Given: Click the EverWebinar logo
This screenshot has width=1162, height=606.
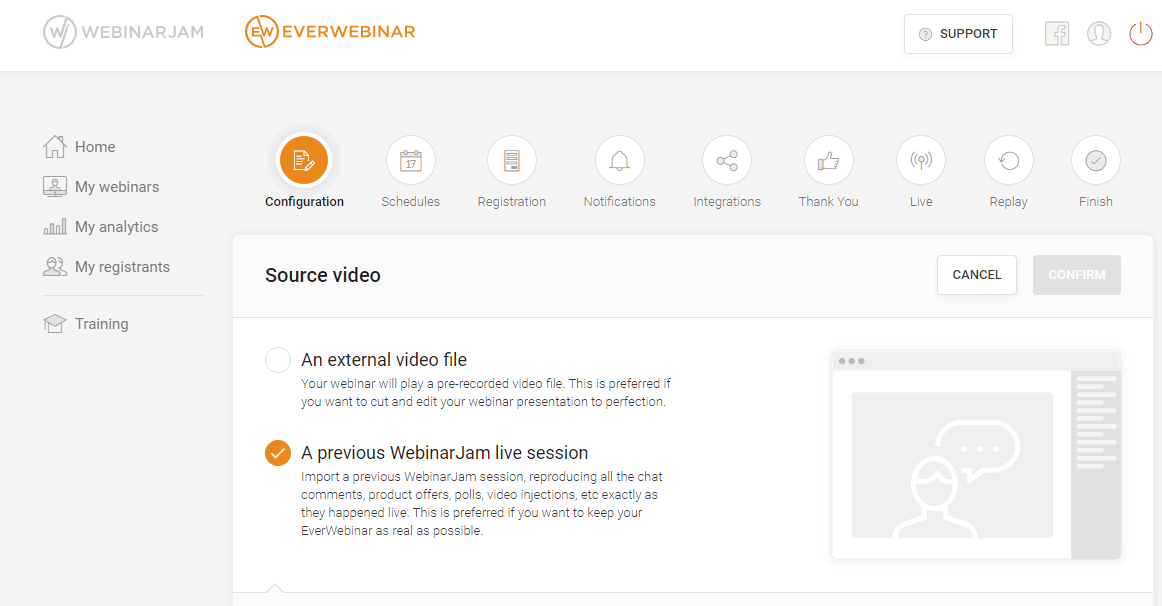Looking at the screenshot, I should tap(330, 32).
